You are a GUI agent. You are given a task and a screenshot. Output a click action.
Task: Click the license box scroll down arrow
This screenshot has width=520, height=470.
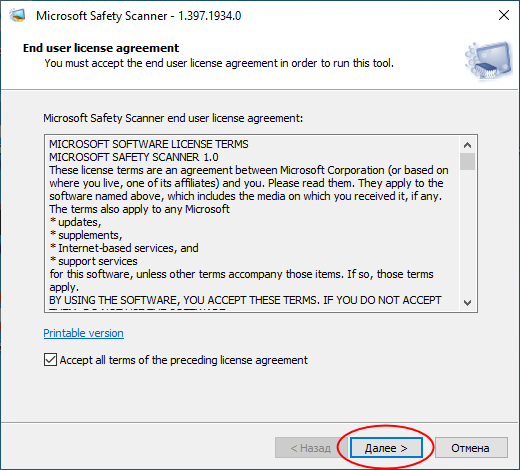click(x=467, y=303)
